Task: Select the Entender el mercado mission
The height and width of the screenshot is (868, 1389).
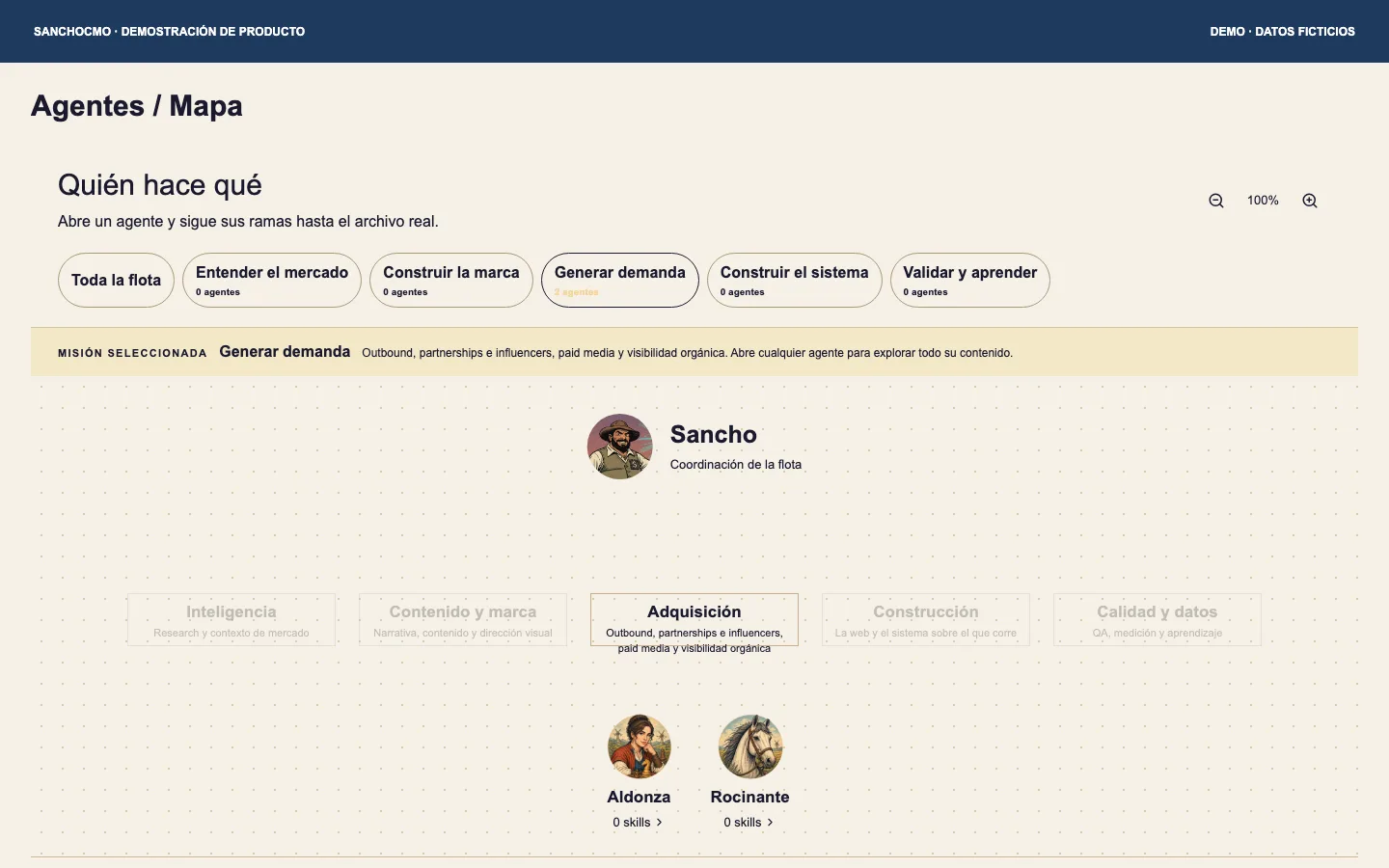Action: pos(272,280)
